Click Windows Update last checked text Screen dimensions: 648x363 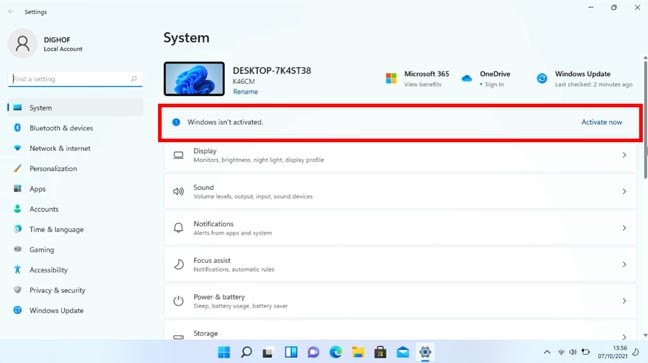coord(593,84)
